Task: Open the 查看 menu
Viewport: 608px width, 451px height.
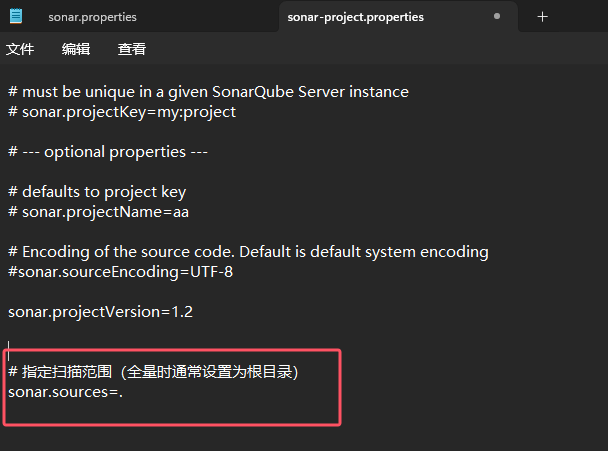Action: 132,49
